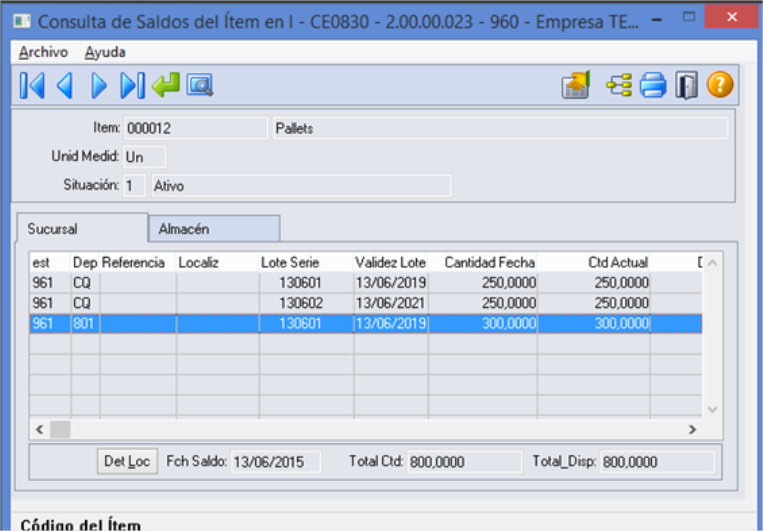Click the Unid Medid field Un

coord(145,157)
